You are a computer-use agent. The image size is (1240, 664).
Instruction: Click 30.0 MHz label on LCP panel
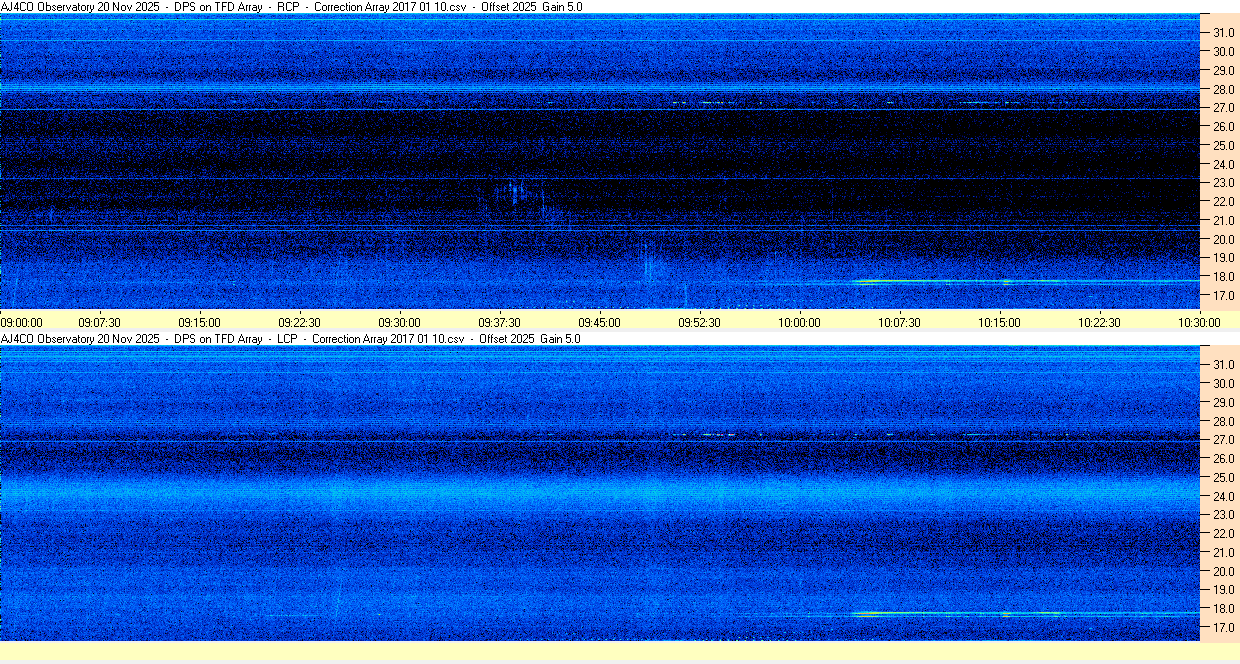click(1223, 383)
